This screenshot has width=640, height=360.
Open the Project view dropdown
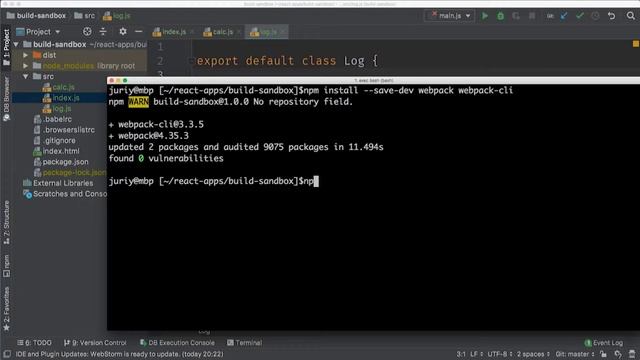[38, 31]
